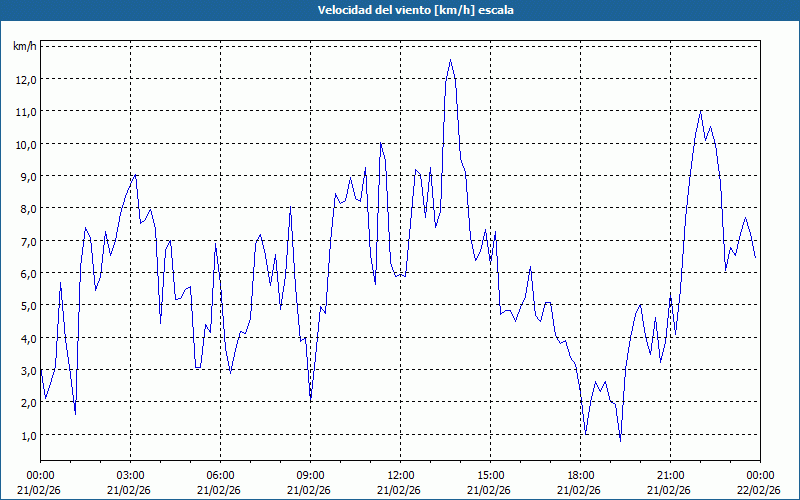This screenshot has height=500, width=800.
Task: Click the highest wind speed peak above 12 km/h
Action: coord(451,61)
